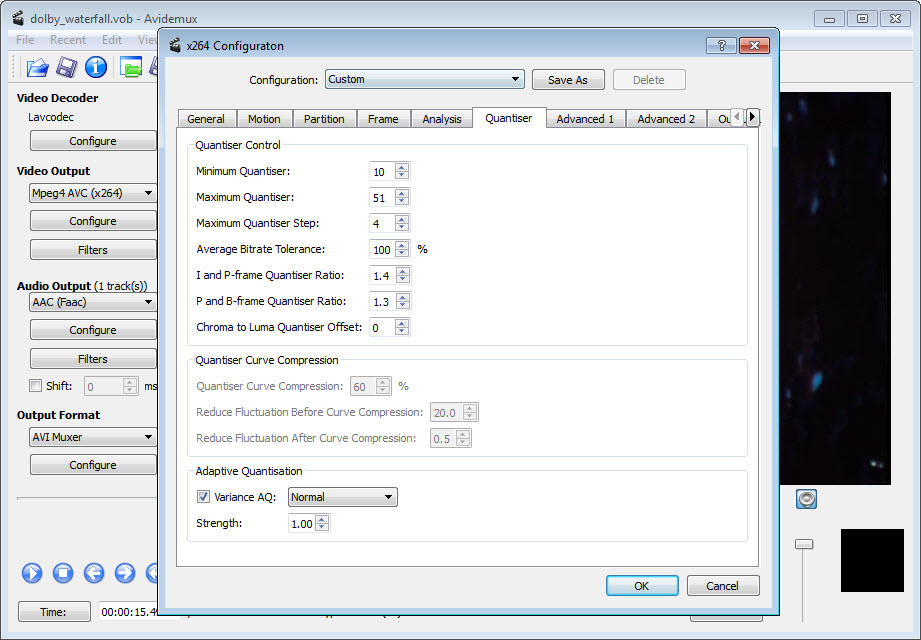The width and height of the screenshot is (921, 640).
Task: Increase I and P-frame Quantiser Ratio
Action: (403, 271)
